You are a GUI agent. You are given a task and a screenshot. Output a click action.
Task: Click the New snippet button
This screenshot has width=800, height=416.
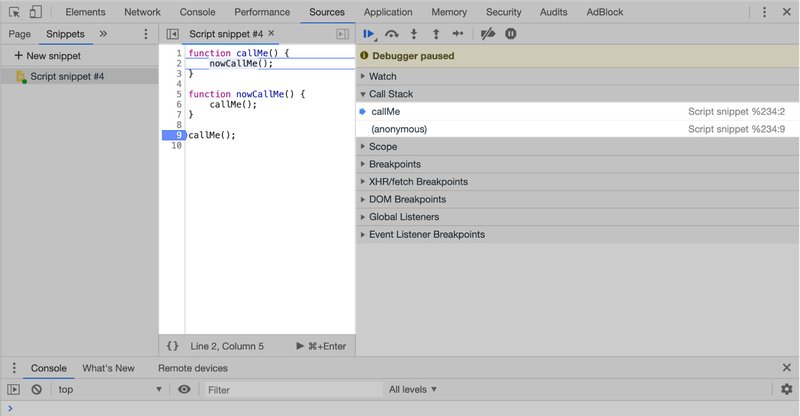point(47,56)
